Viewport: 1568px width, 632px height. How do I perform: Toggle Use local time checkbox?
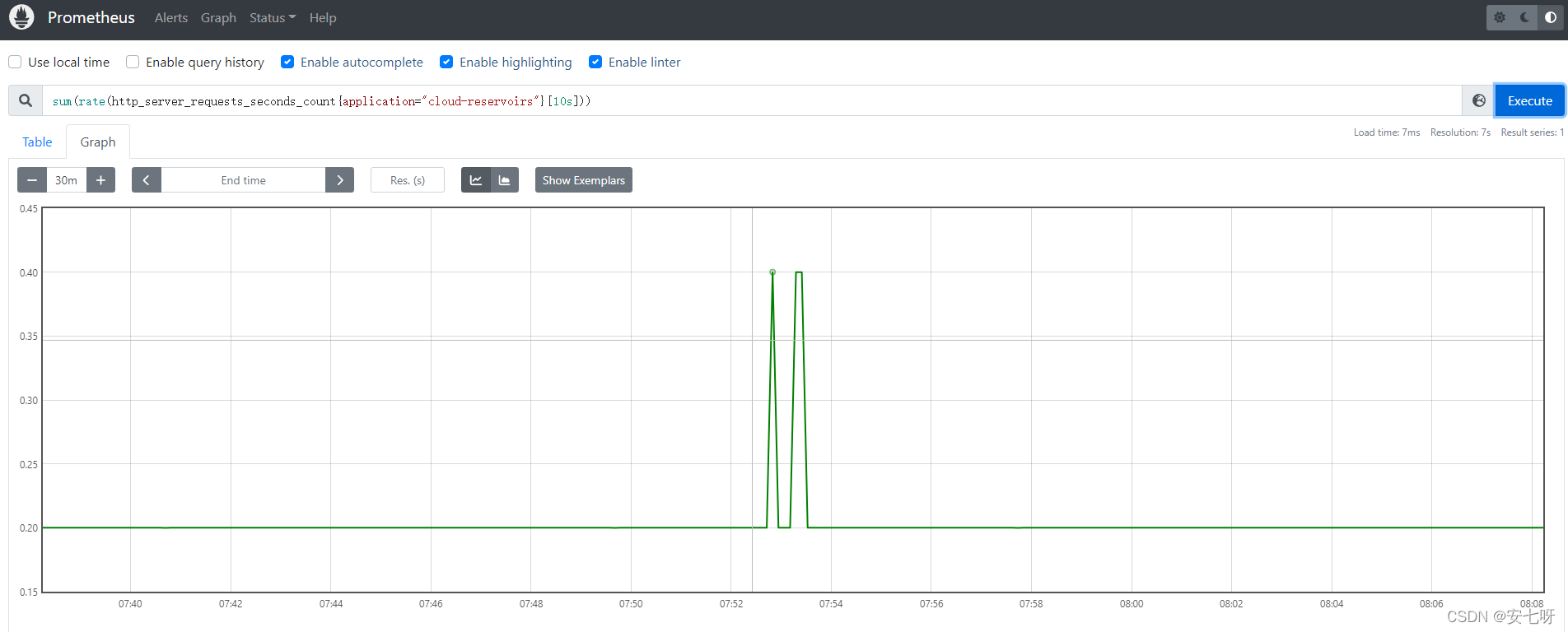coord(15,62)
